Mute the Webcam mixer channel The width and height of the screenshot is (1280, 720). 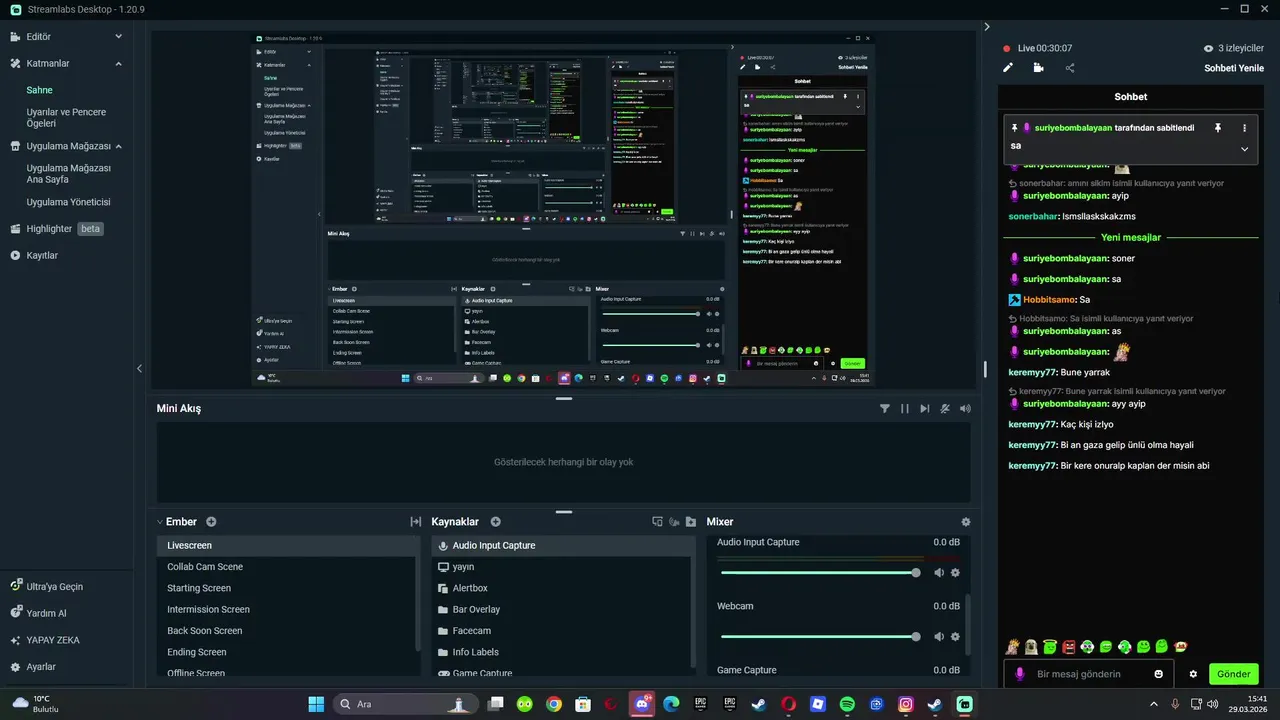click(939, 636)
